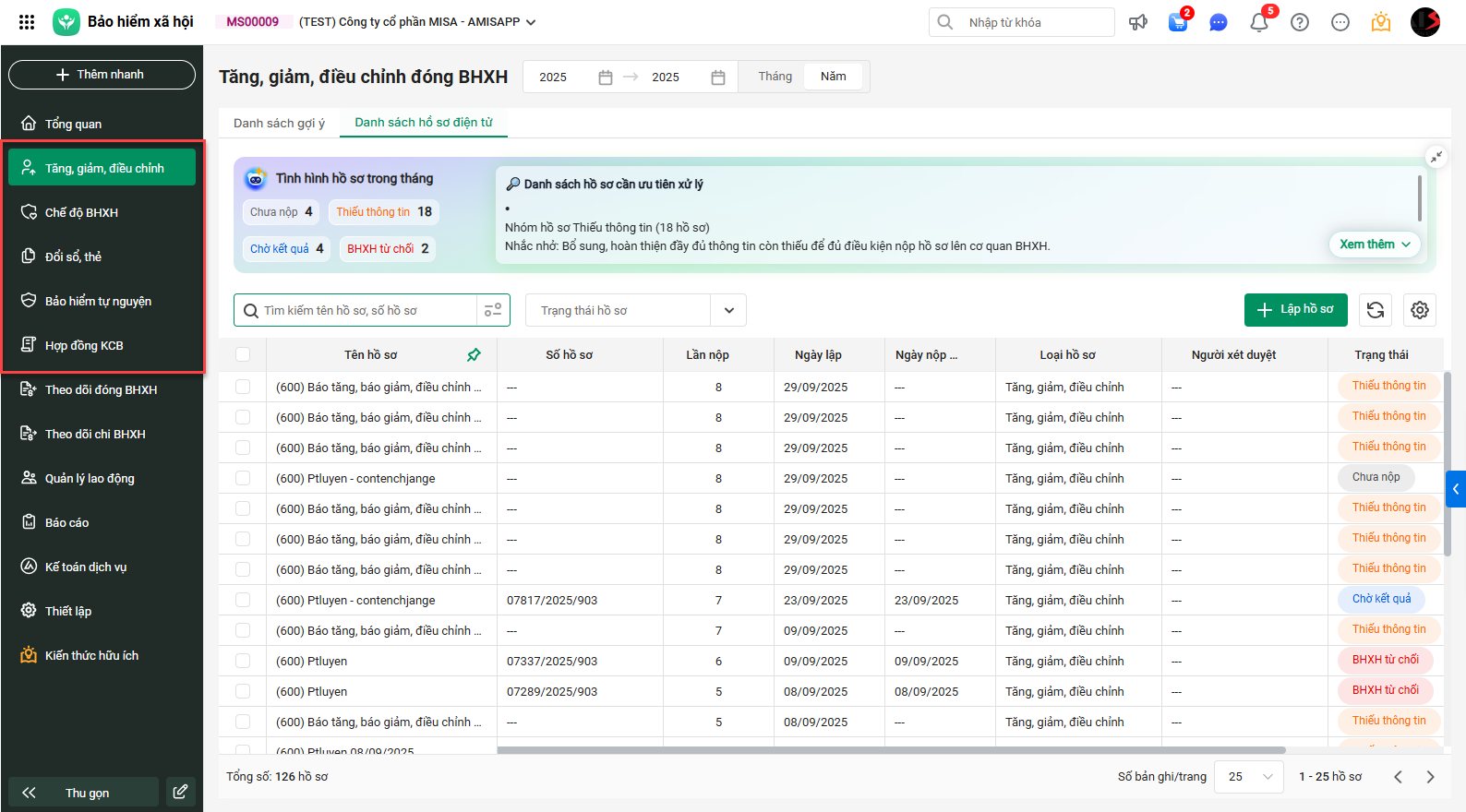The width and height of the screenshot is (1466, 812).
Task: Click the Lập hồ sơ button
Action: tap(1295, 310)
